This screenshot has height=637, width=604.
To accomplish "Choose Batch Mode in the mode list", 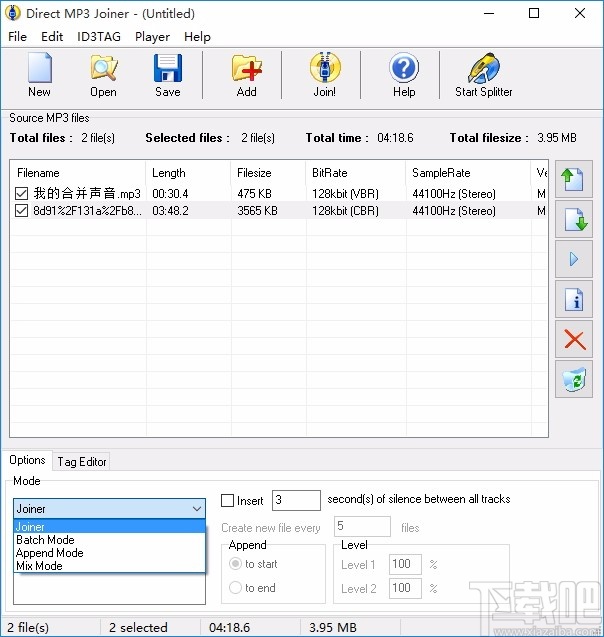I will (109, 540).
